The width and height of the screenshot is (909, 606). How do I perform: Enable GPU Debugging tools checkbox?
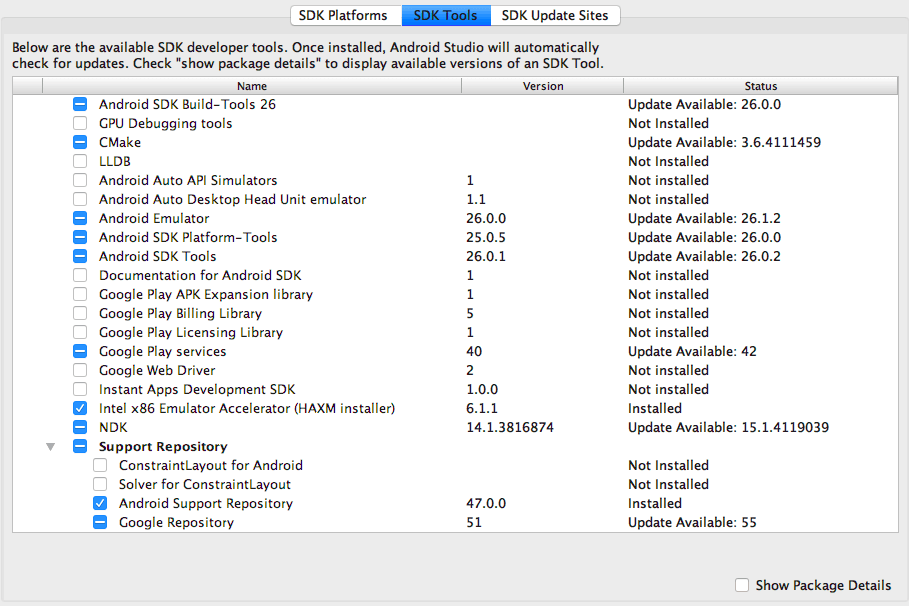point(80,123)
